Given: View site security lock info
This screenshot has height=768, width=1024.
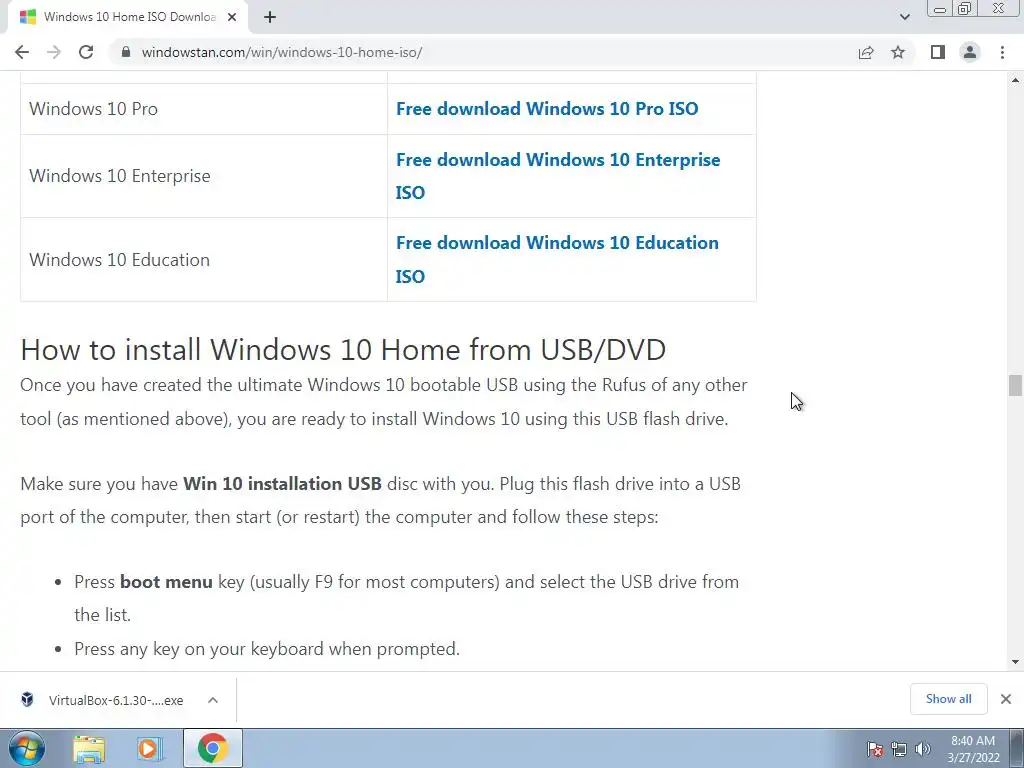Looking at the screenshot, I should (x=125, y=52).
